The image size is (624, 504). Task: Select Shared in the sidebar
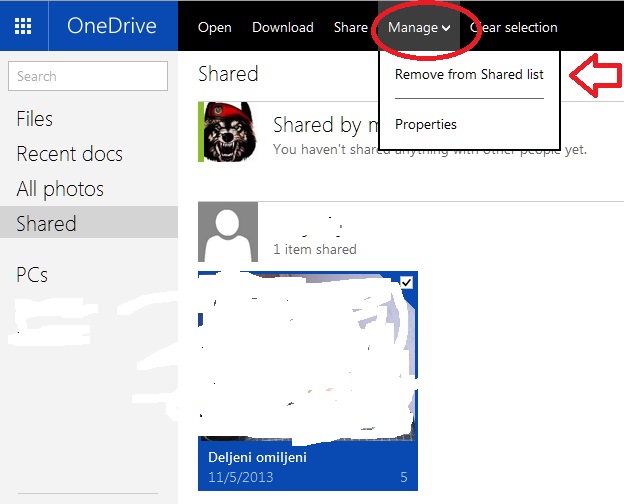(x=89, y=223)
